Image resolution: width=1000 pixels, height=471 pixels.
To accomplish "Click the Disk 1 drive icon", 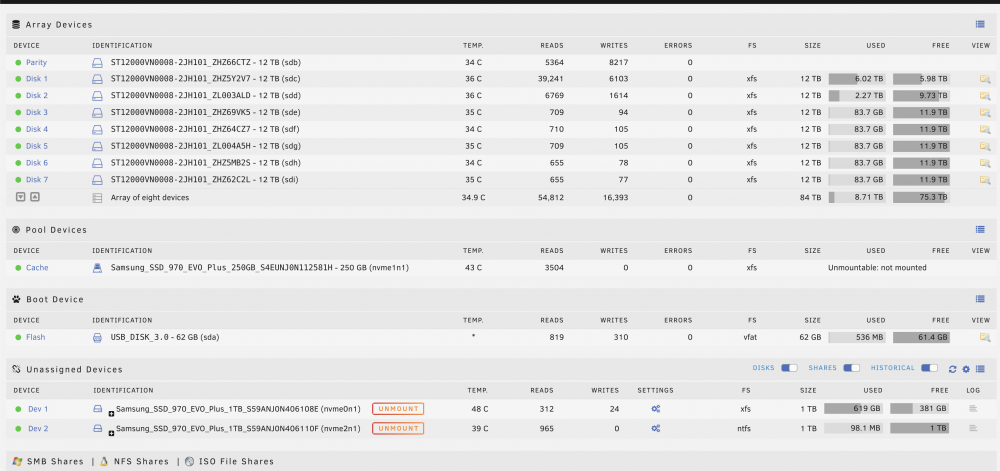I will click(97, 79).
